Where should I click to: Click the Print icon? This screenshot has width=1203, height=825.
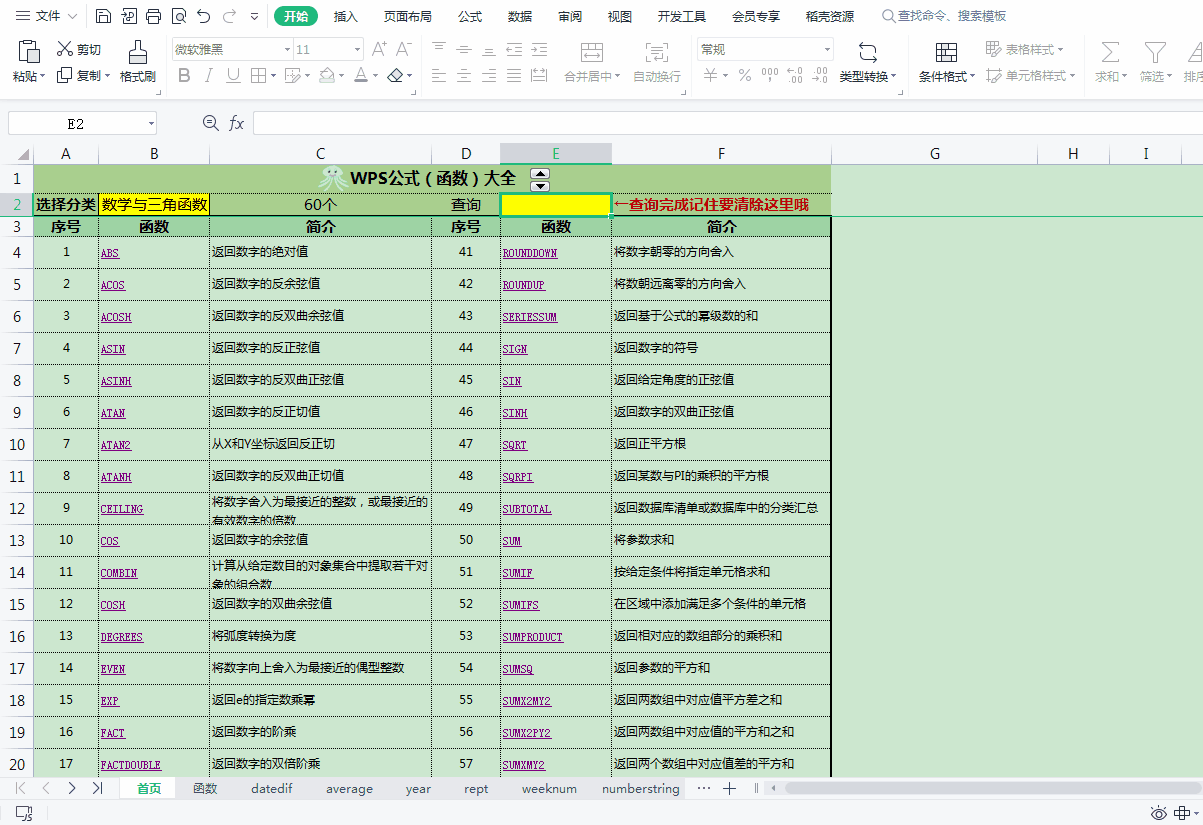[153, 16]
